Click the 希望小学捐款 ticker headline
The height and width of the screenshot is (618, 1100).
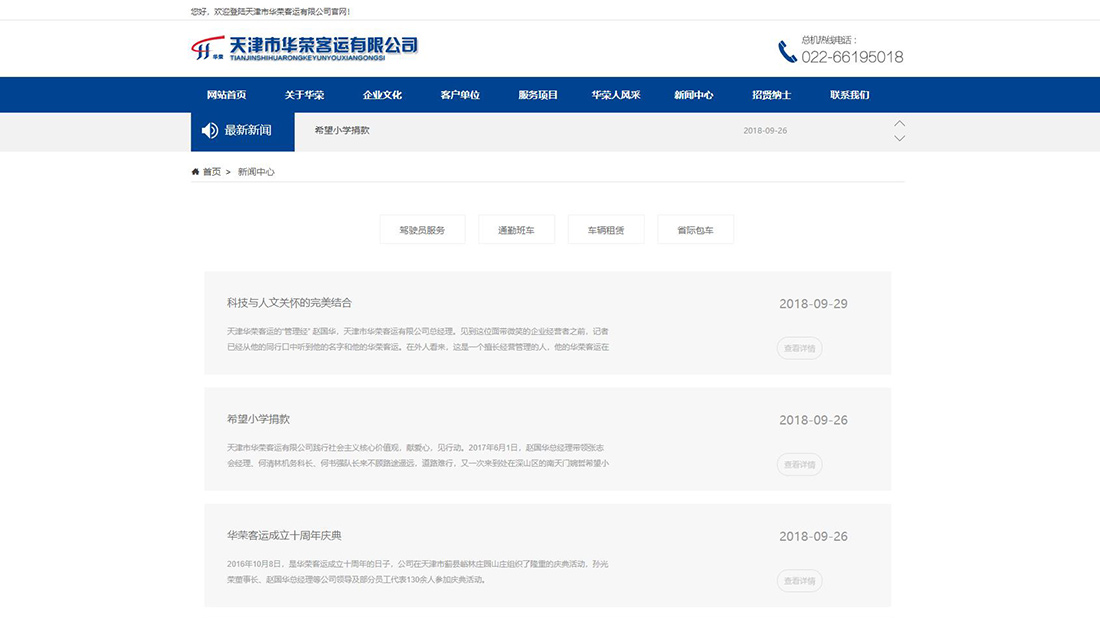click(x=342, y=131)
